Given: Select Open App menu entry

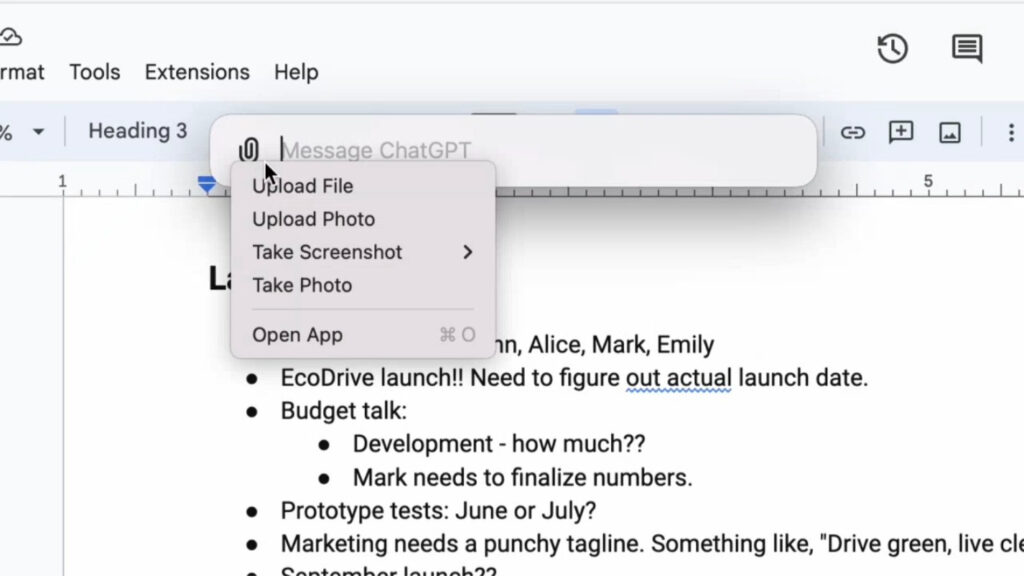Looking at the screenshot, I should (362, 335).
